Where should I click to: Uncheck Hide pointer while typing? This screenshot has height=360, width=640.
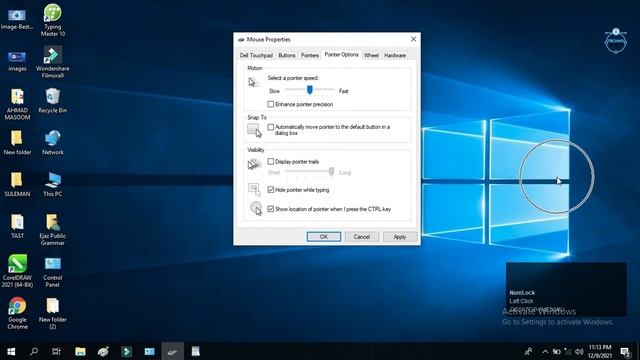click(x=271, y=190)
